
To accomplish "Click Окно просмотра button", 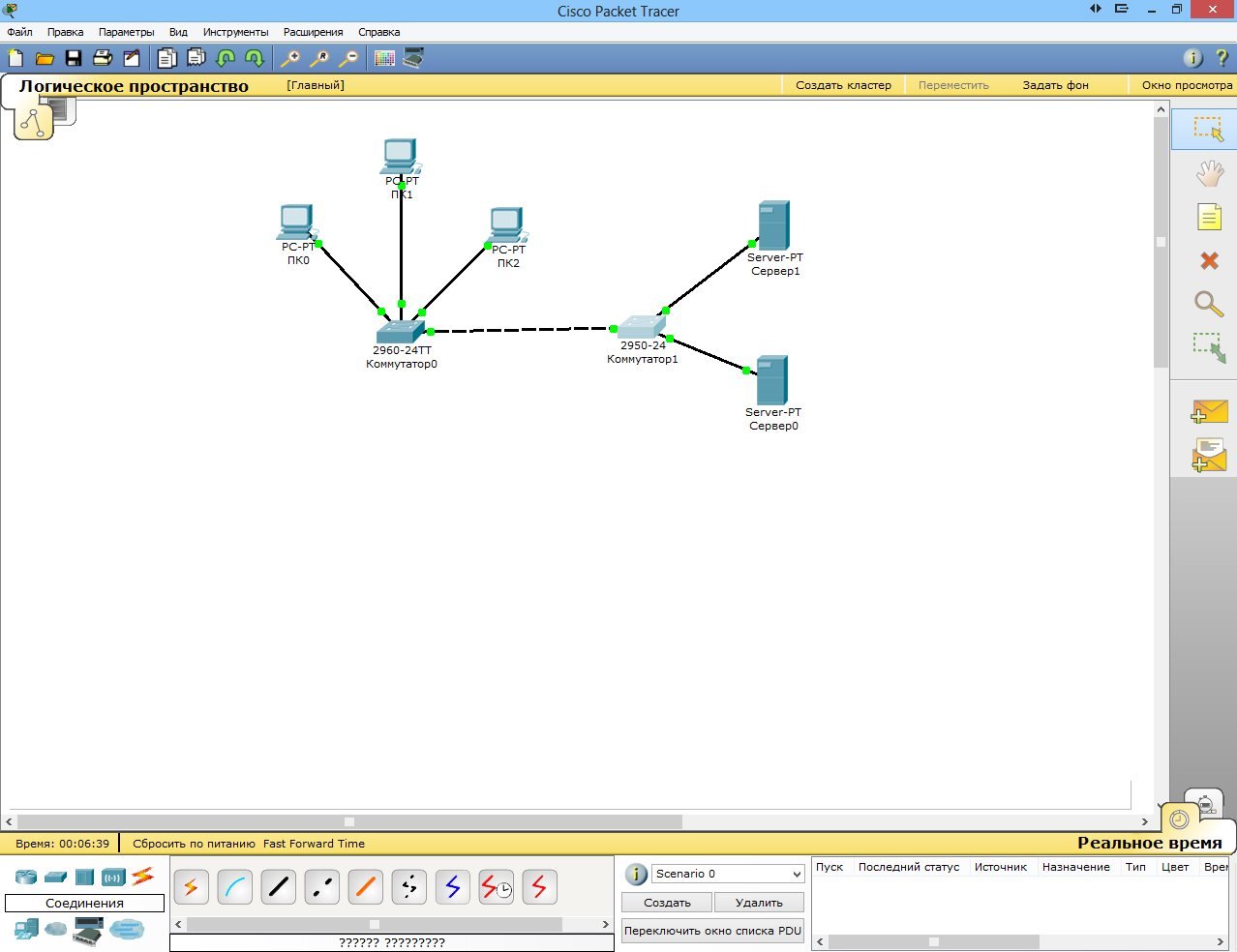I will (x=1187, y=85).
